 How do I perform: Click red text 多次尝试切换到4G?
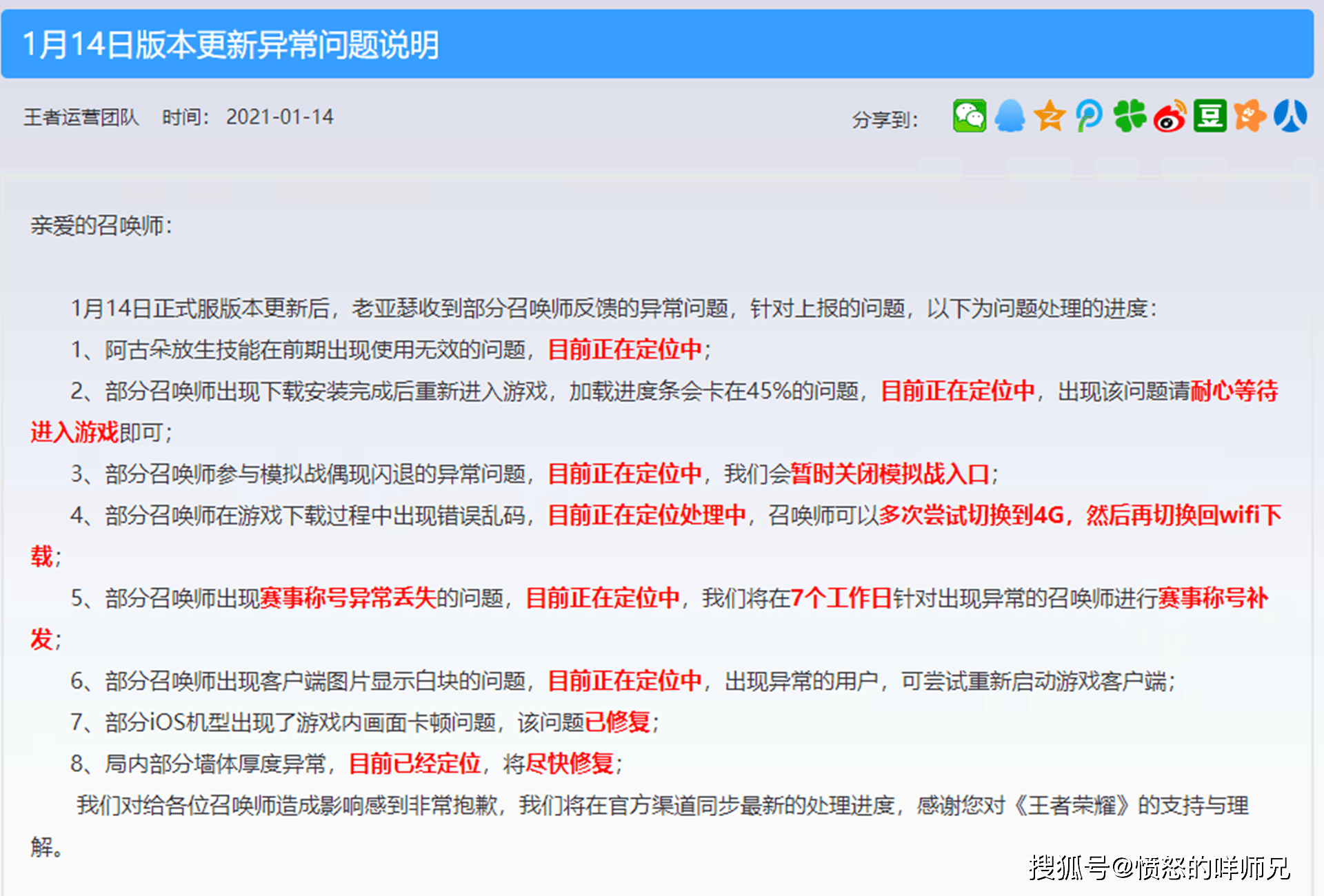(x=972, y=515)
